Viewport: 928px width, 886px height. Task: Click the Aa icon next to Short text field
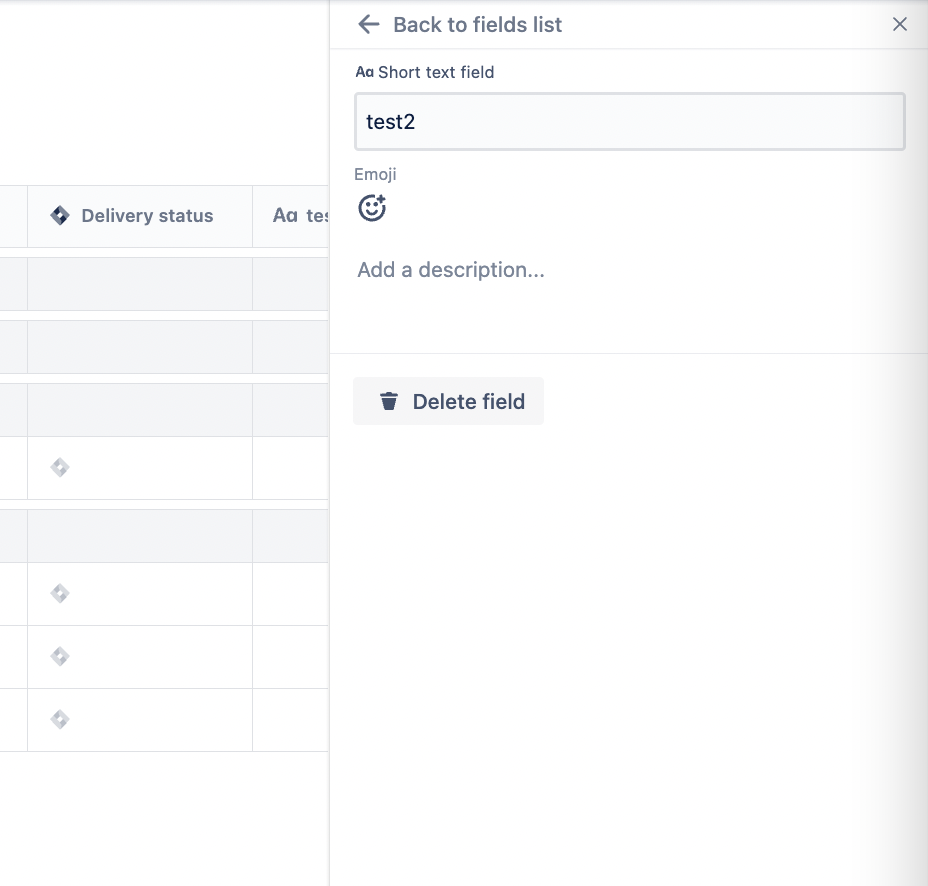364,72
